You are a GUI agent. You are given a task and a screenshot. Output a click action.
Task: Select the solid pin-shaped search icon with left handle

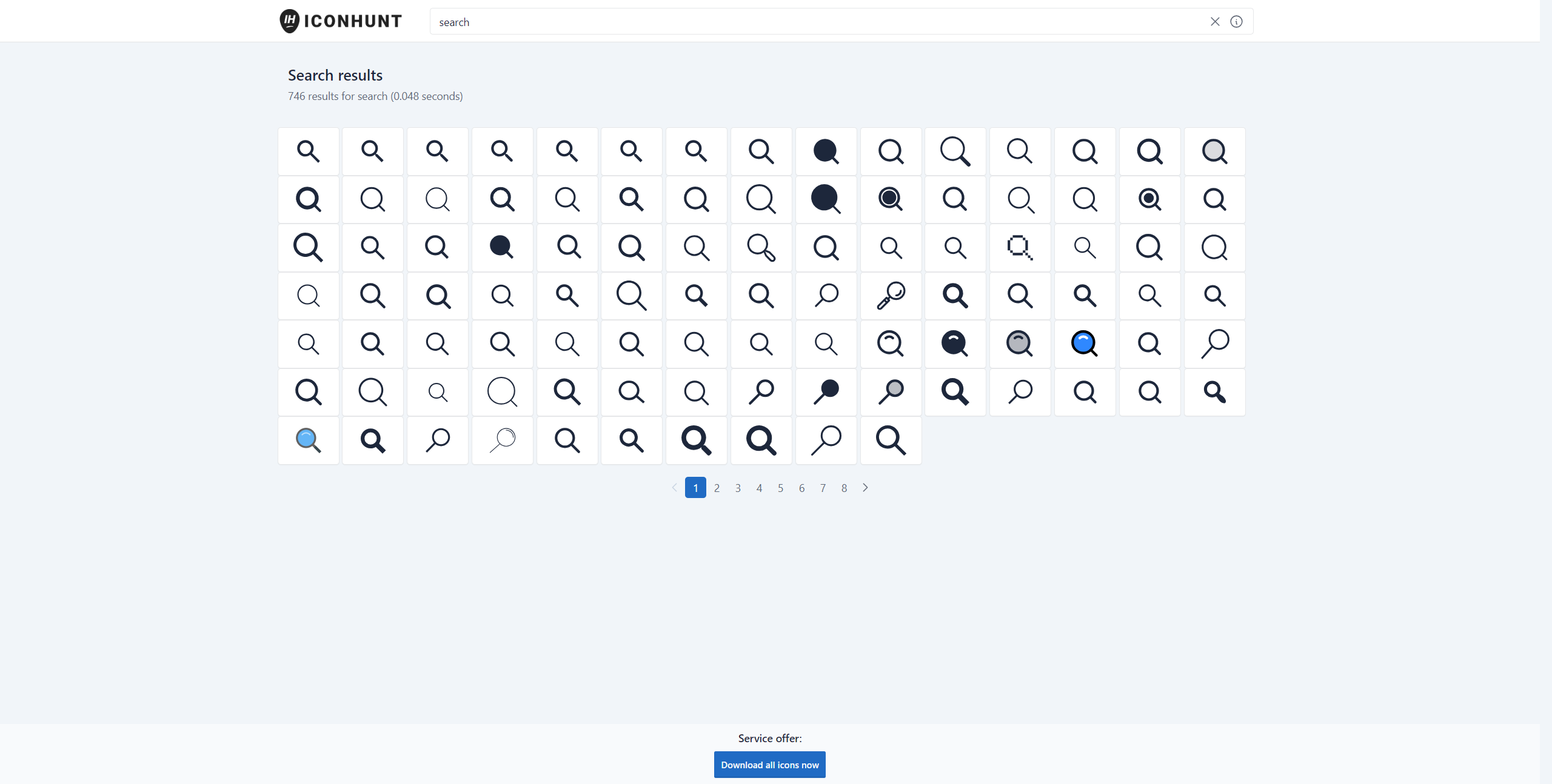coord(826,392)
